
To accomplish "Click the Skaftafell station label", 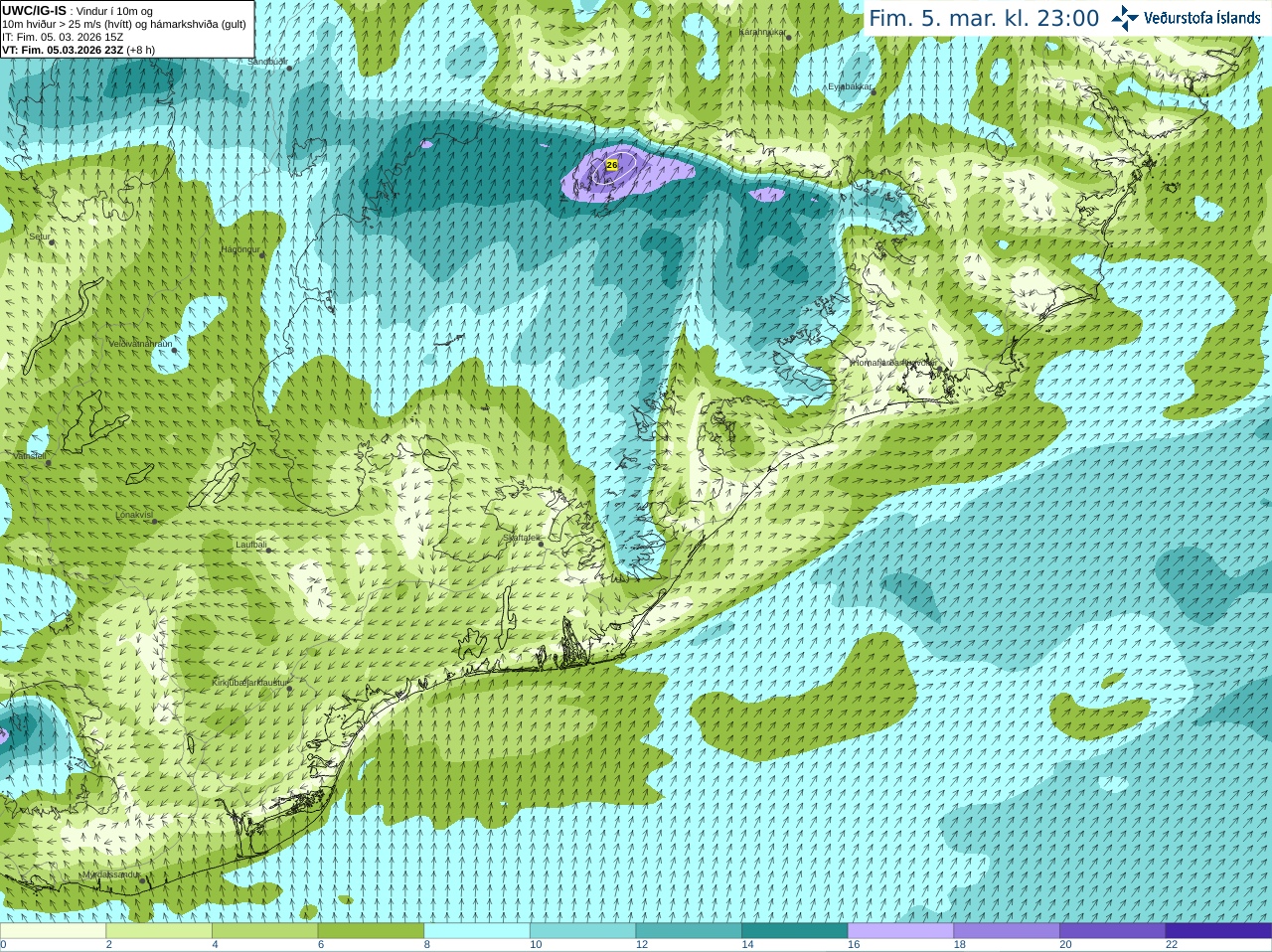I will 522,538.
